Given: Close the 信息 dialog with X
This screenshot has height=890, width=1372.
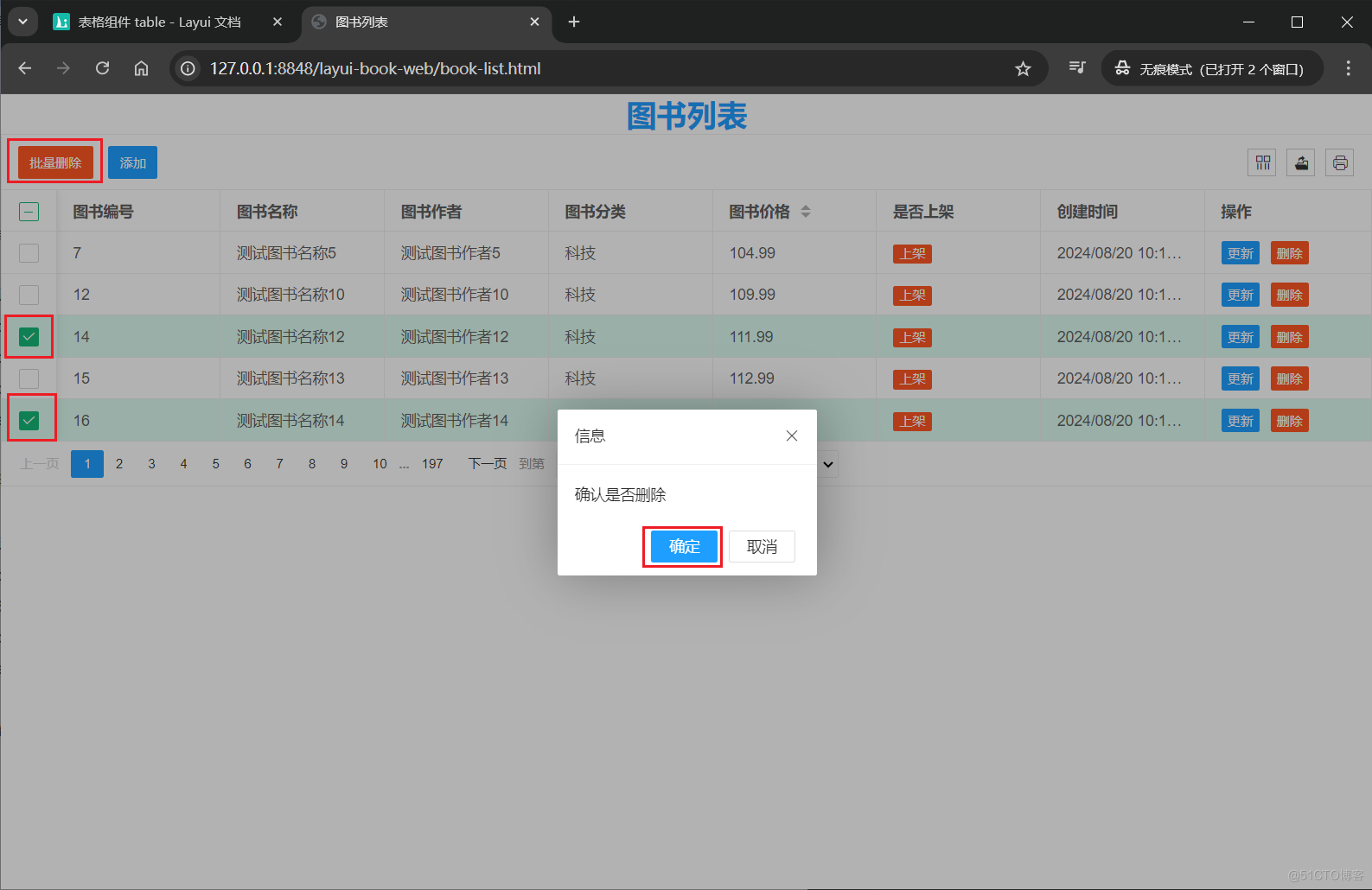Looking at the screenshot, I should 791,436.
